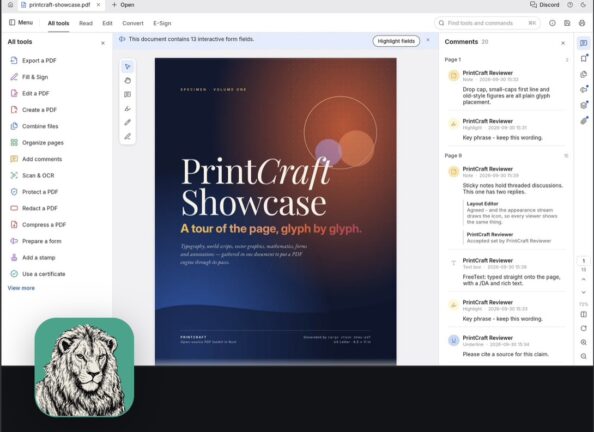Screen dimensions: 594x432
Task: Open the Compress a PDF tool
Action: click(38, 224)
